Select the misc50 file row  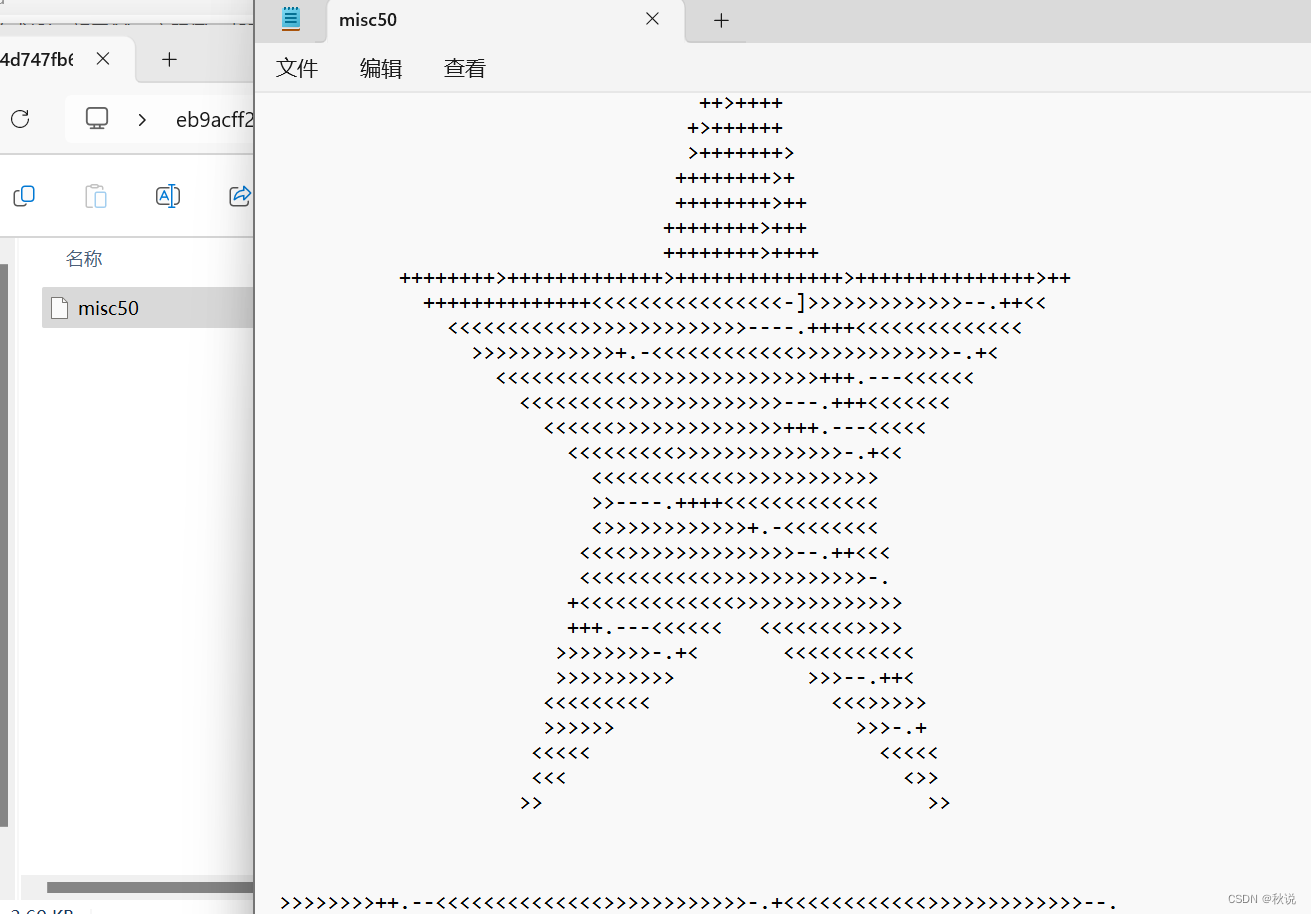point(110,307)
